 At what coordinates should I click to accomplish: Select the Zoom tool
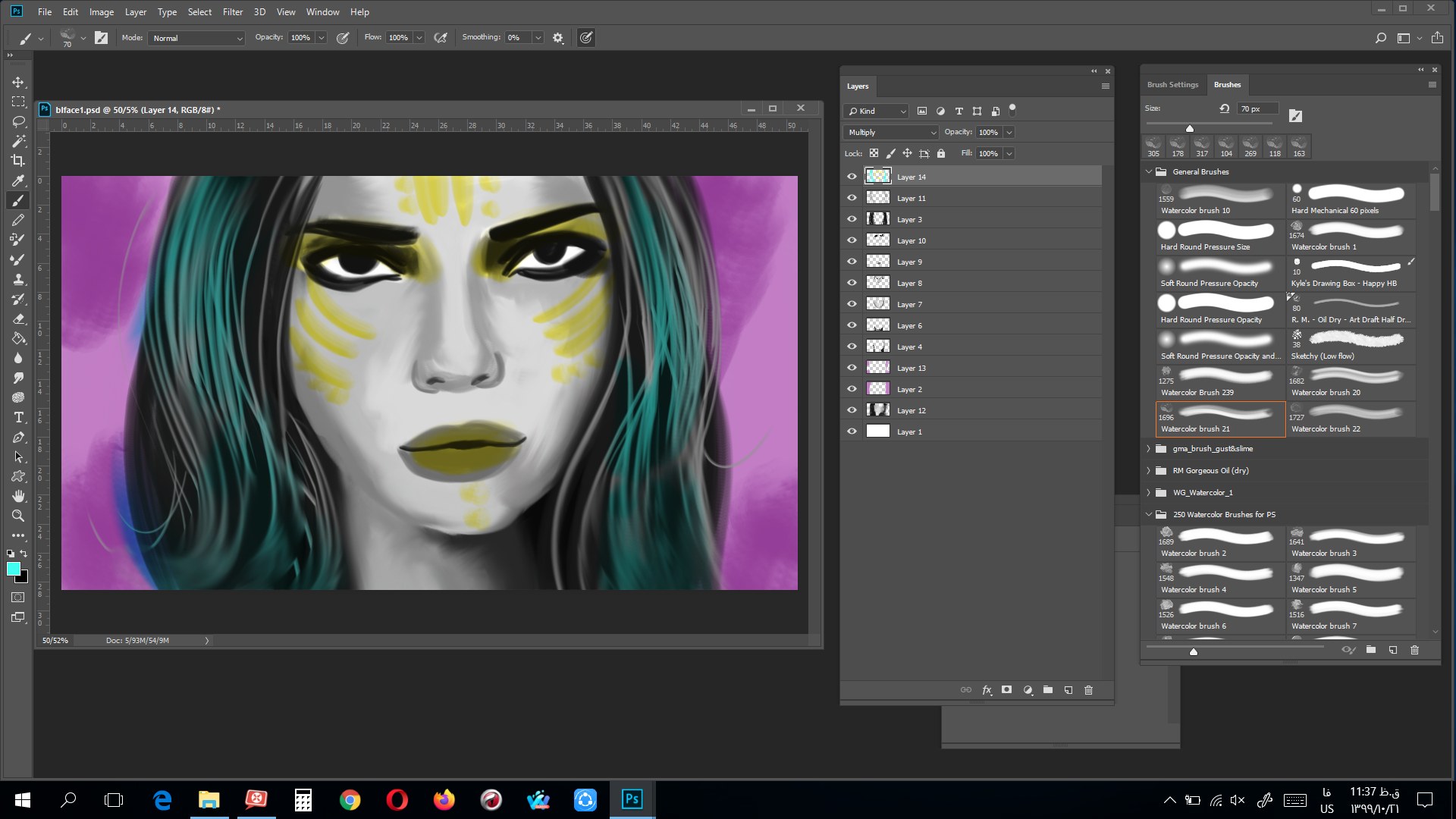point(18,516)
